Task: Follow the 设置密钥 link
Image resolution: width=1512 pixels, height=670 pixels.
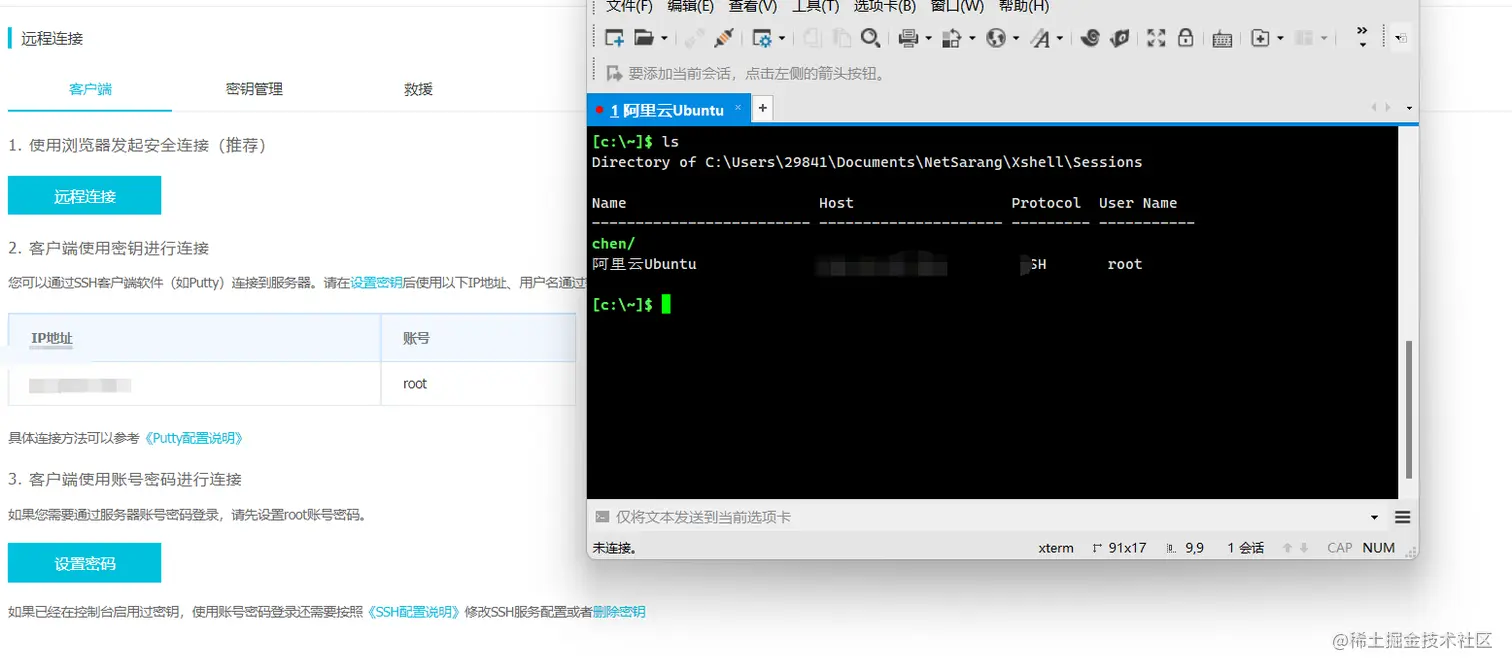Action: tap(376, 283)
